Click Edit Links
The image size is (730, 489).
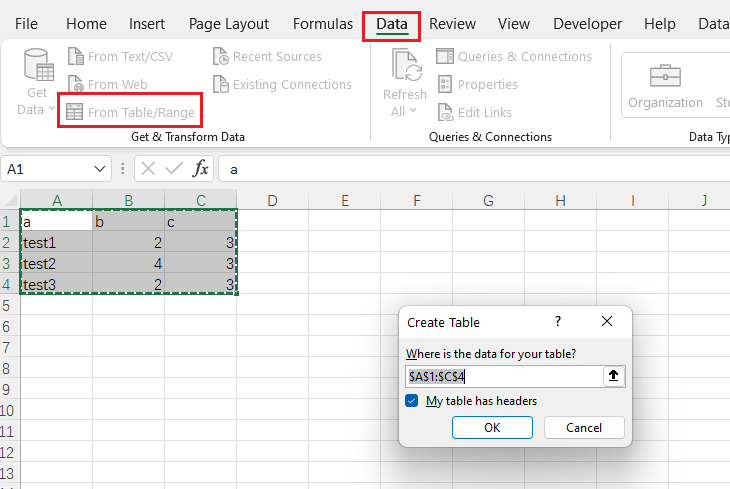(x=474, y=112)
